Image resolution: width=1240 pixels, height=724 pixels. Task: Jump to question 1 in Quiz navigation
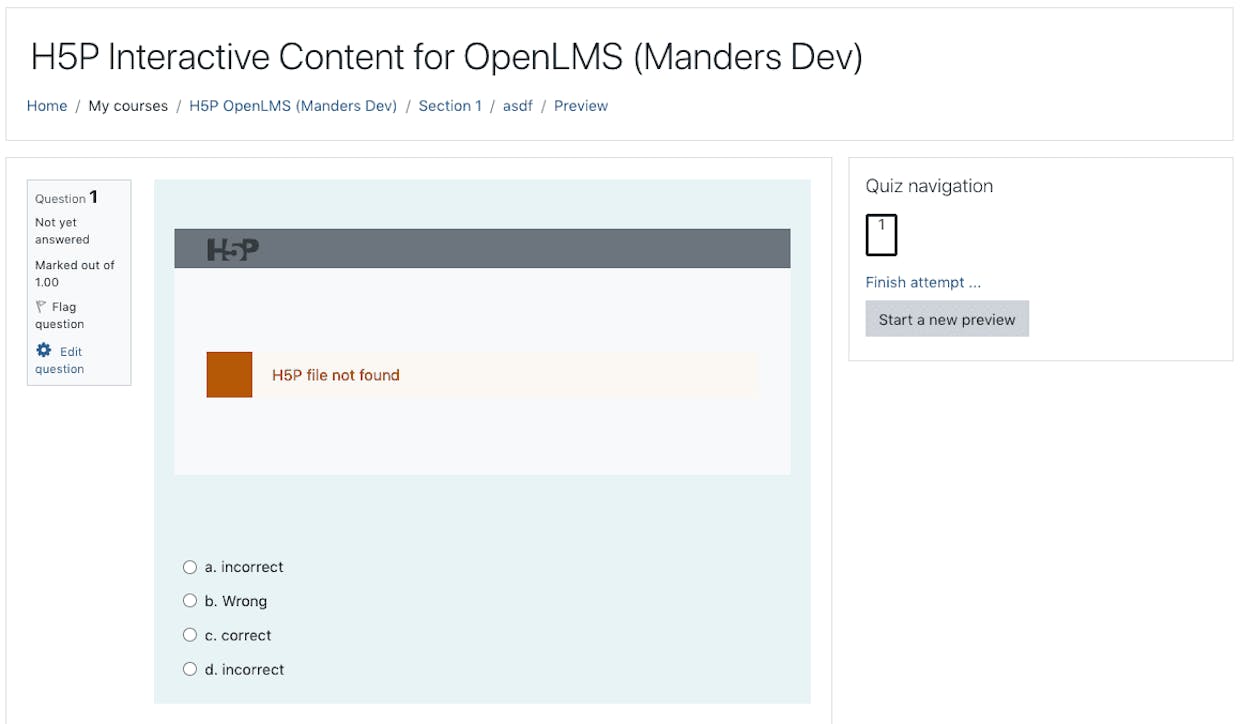click(881, 235)
